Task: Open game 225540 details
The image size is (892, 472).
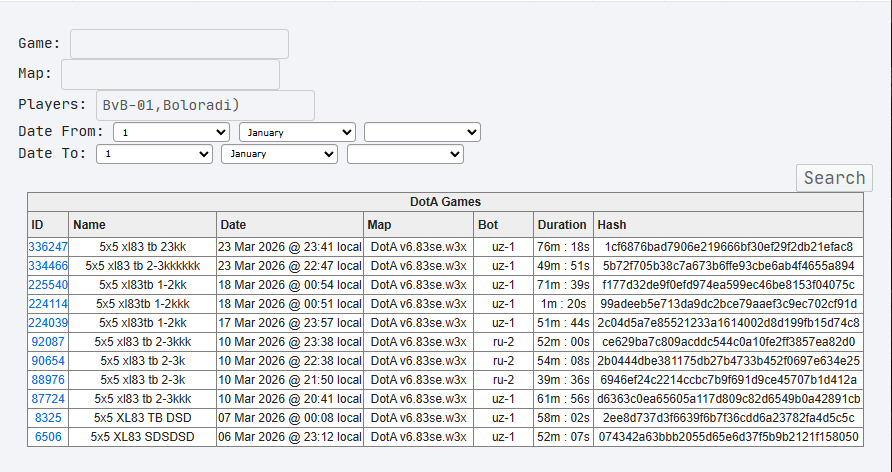Action: pos(48,285)
